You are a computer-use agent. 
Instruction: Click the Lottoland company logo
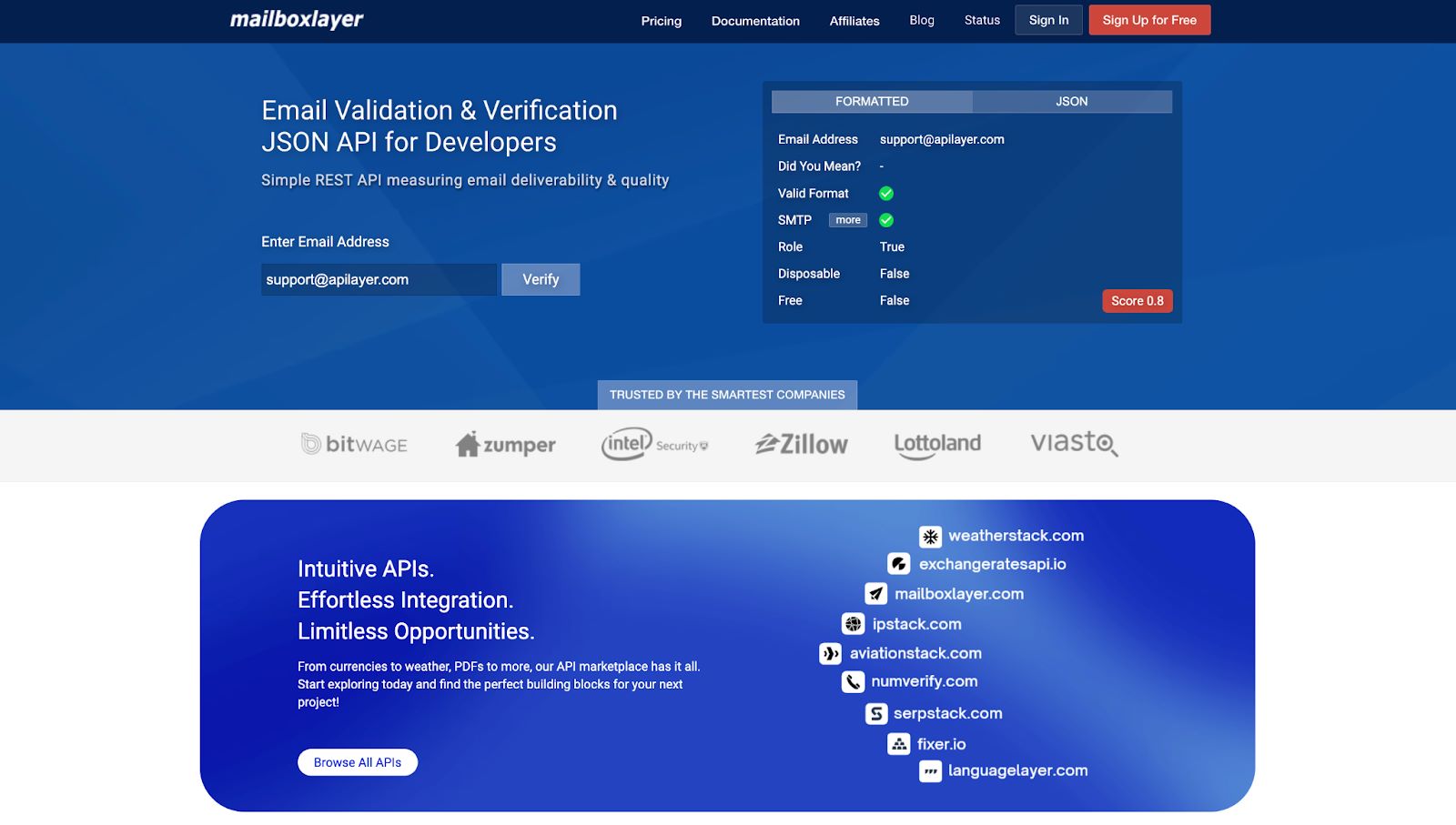pyautogui.click(x=937, y=445)
